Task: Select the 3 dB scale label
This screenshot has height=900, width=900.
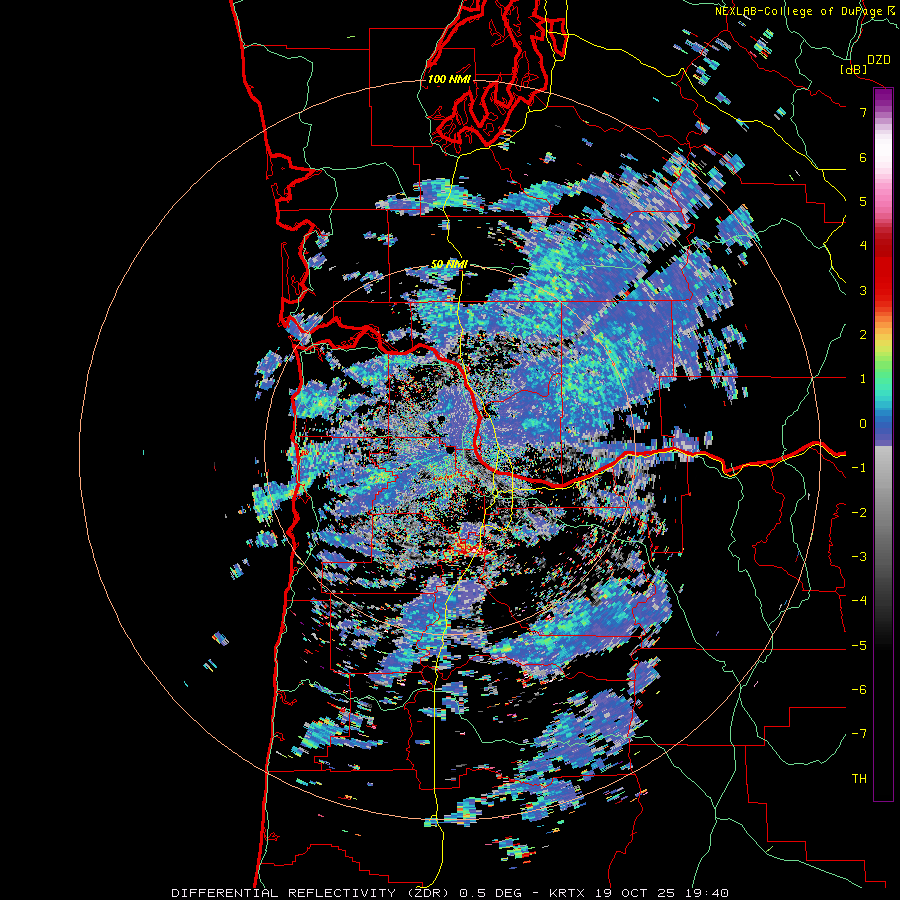Action: coord(863,290)
